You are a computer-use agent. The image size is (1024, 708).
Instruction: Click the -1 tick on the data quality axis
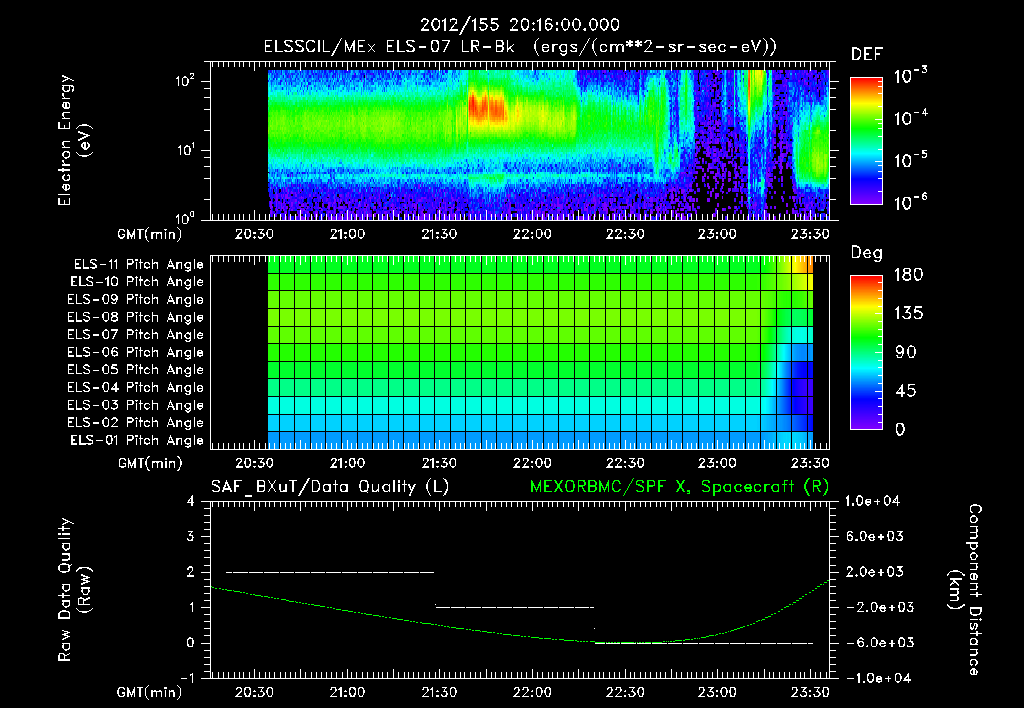(x=187, y=678)
